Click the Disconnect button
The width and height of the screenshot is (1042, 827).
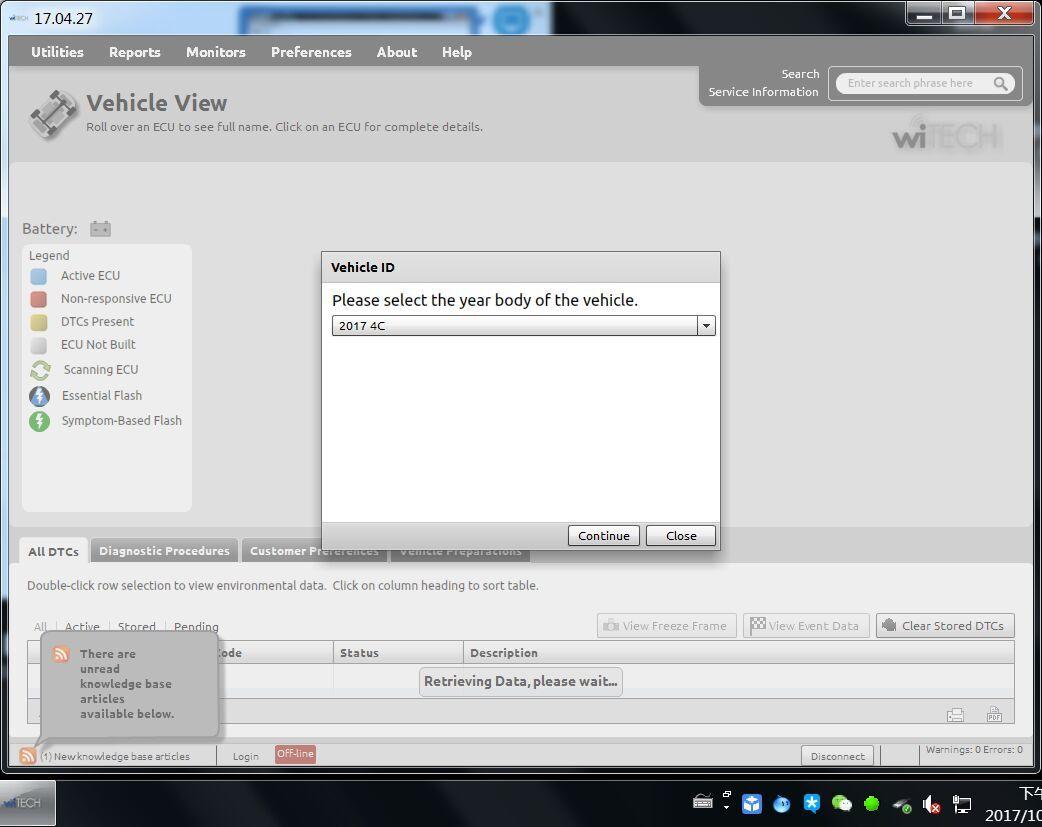pos(837,756)
